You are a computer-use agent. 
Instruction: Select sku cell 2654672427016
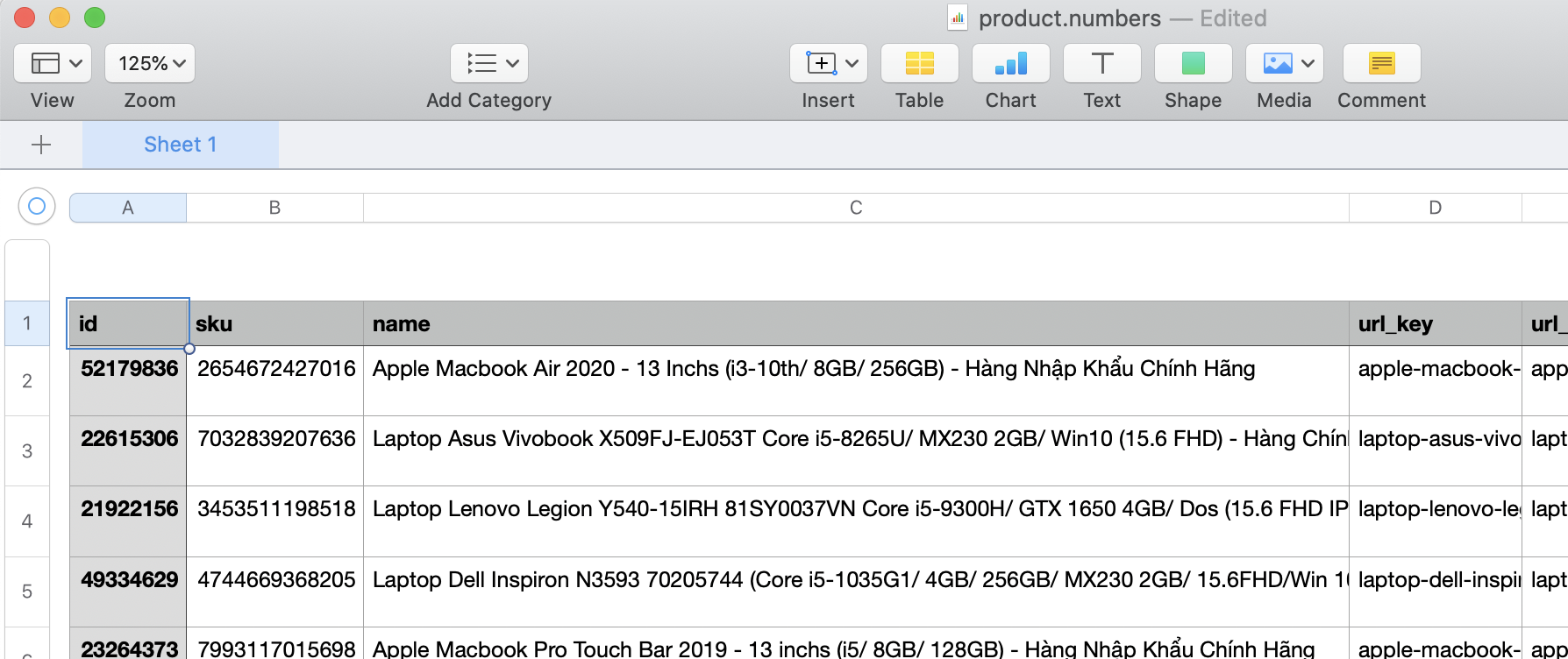(275, 381)
